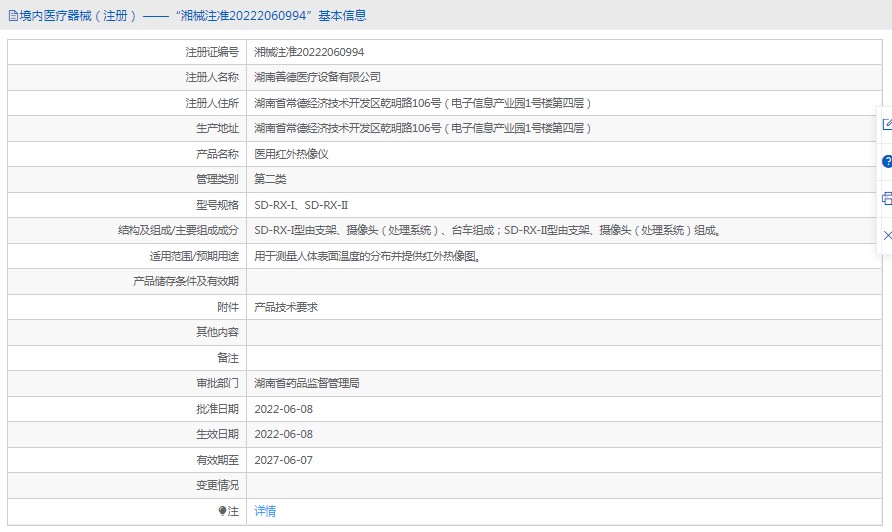Image resolution: width=892 pixels, height=532 pixels.
Task: Click the 生效日期 value 2022-06-08
Action: [283, 434]
